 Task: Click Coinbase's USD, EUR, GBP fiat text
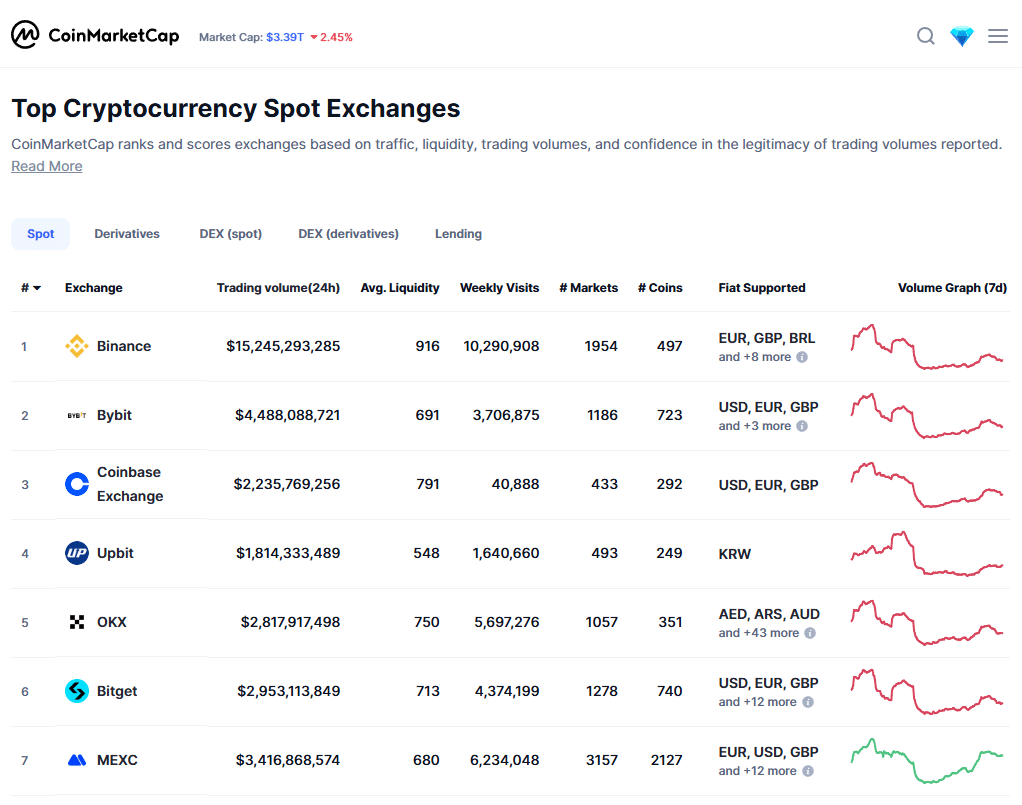coord(768,485)
